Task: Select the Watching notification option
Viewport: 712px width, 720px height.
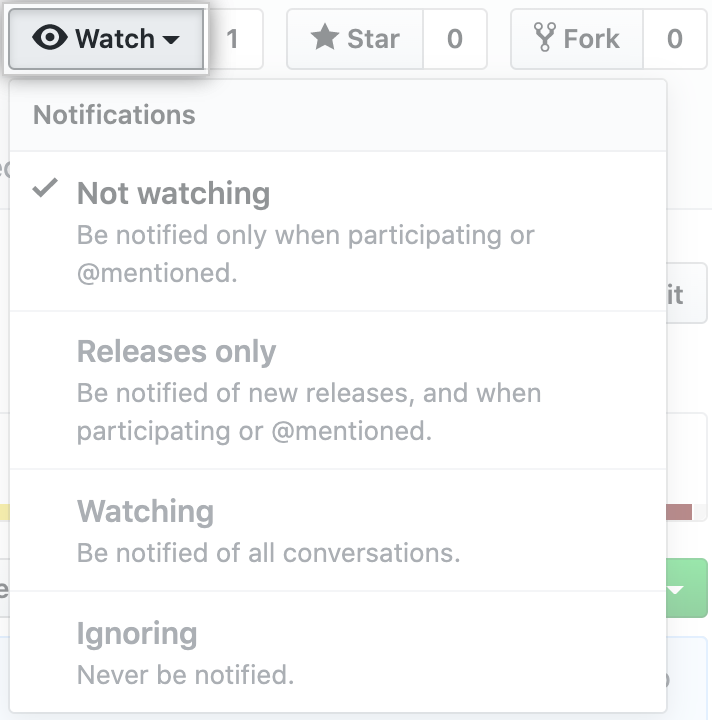Action: (338, 530)
